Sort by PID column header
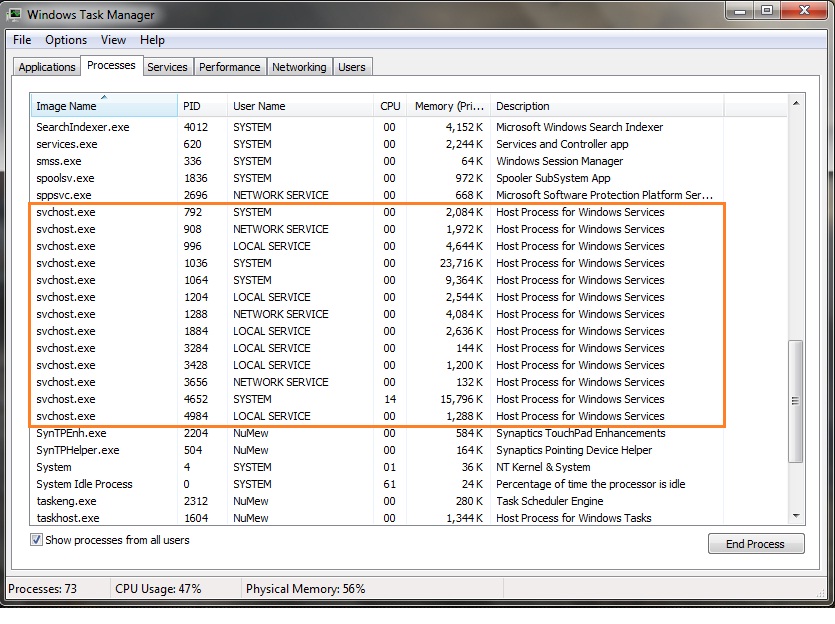 [202, 106]
